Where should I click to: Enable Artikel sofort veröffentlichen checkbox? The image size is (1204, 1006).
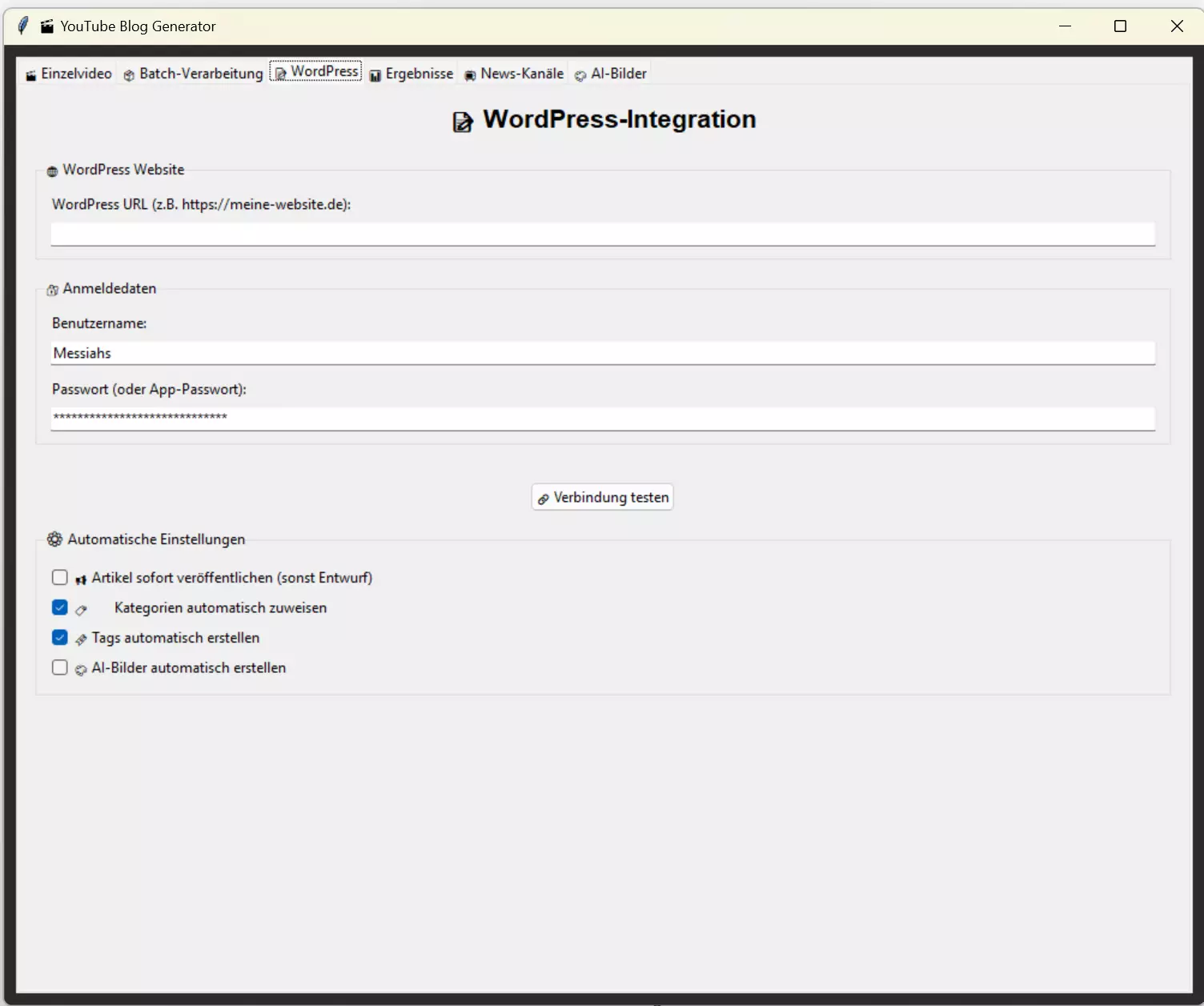60,577
